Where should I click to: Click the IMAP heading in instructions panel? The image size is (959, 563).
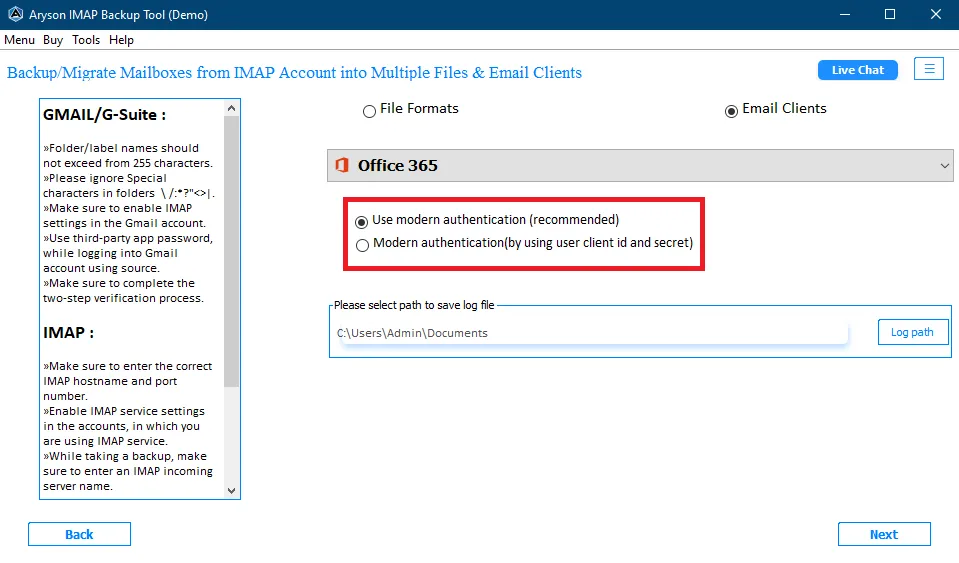tap(68, 333)
